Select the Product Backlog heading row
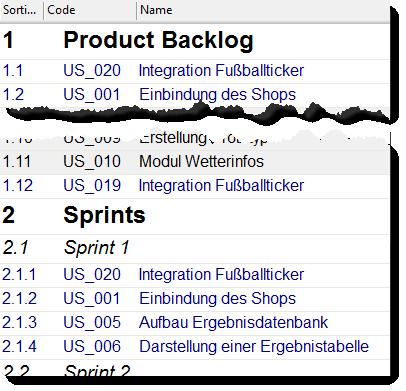The width and height of the screenshot is (406, 391). pos(195,41)
